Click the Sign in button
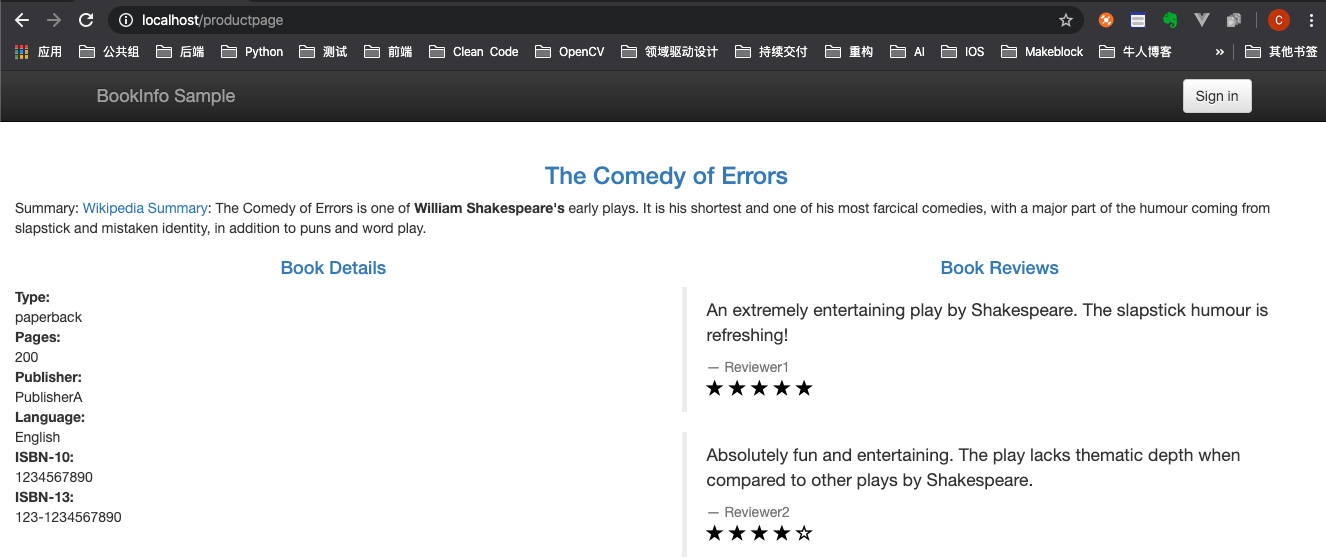This screenshot has height=559, width=1326. [x=1217, y=96]
